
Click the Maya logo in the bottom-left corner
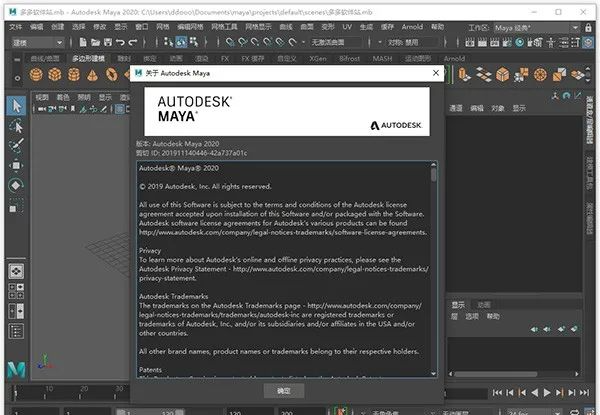[16, 369]
